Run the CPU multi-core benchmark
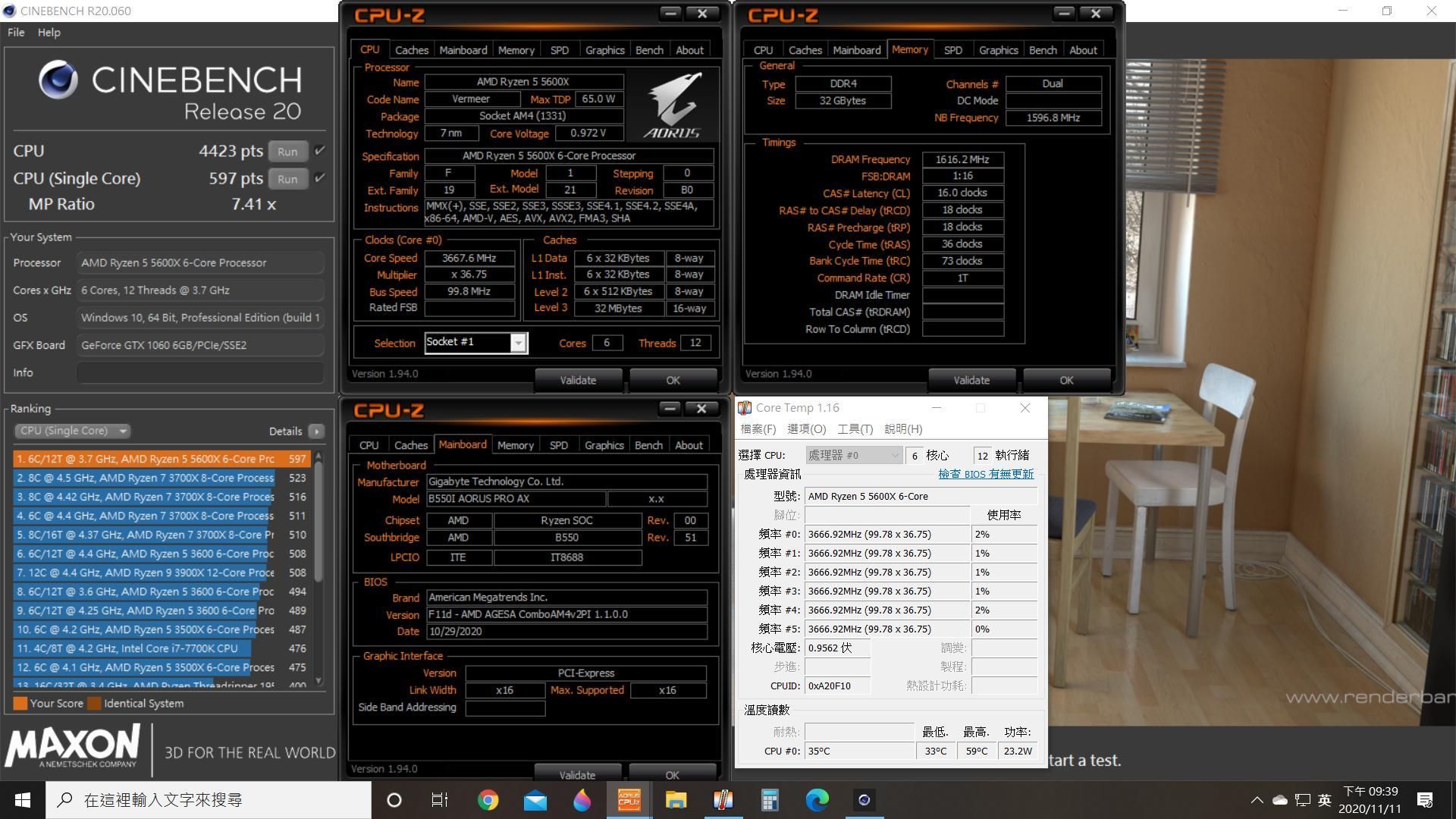The width and height of the screenshot is (1456, 819). tap(287, 151)
